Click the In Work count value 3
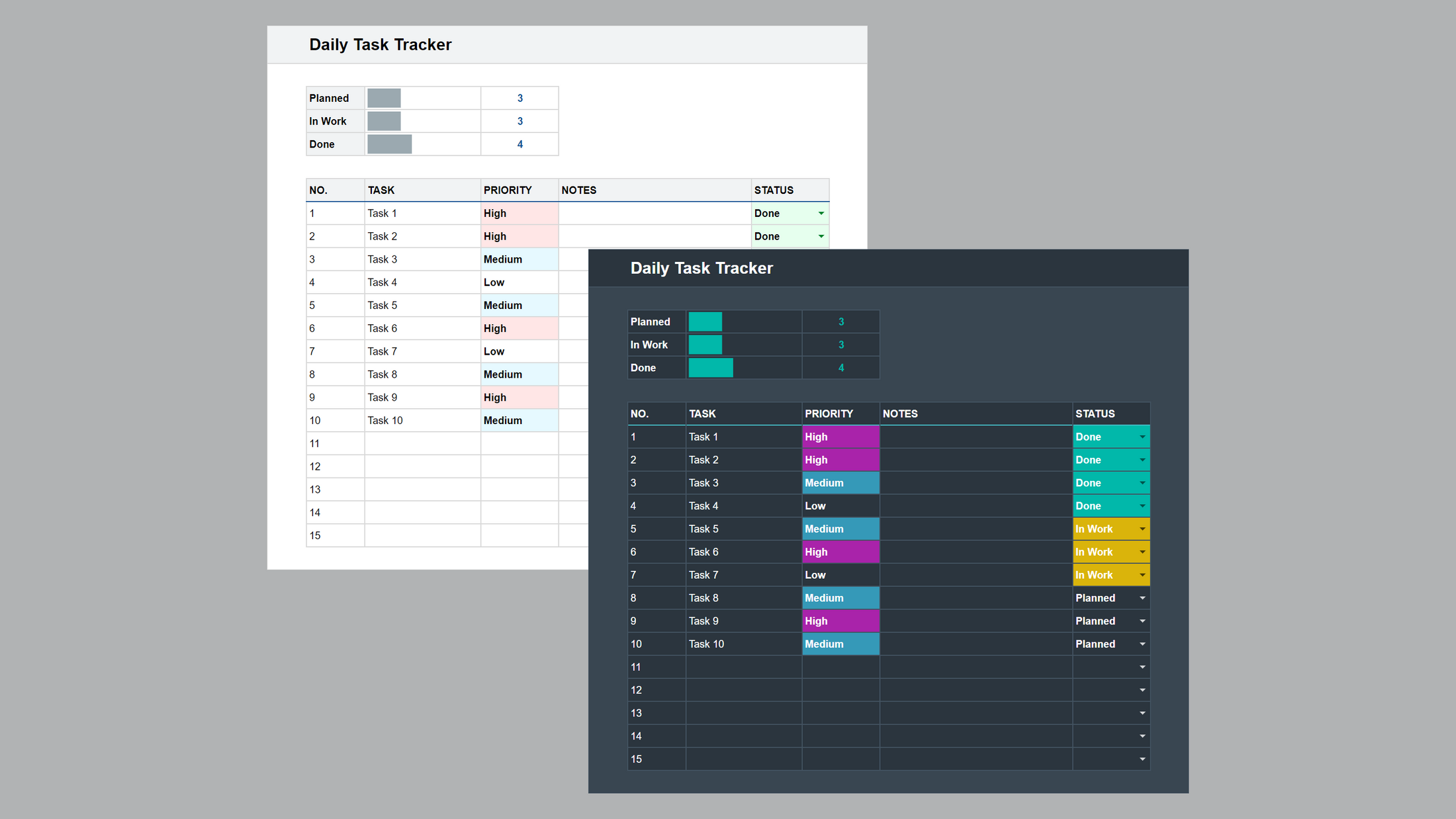Screen dimensions: 1456x819 pos(841,344)
